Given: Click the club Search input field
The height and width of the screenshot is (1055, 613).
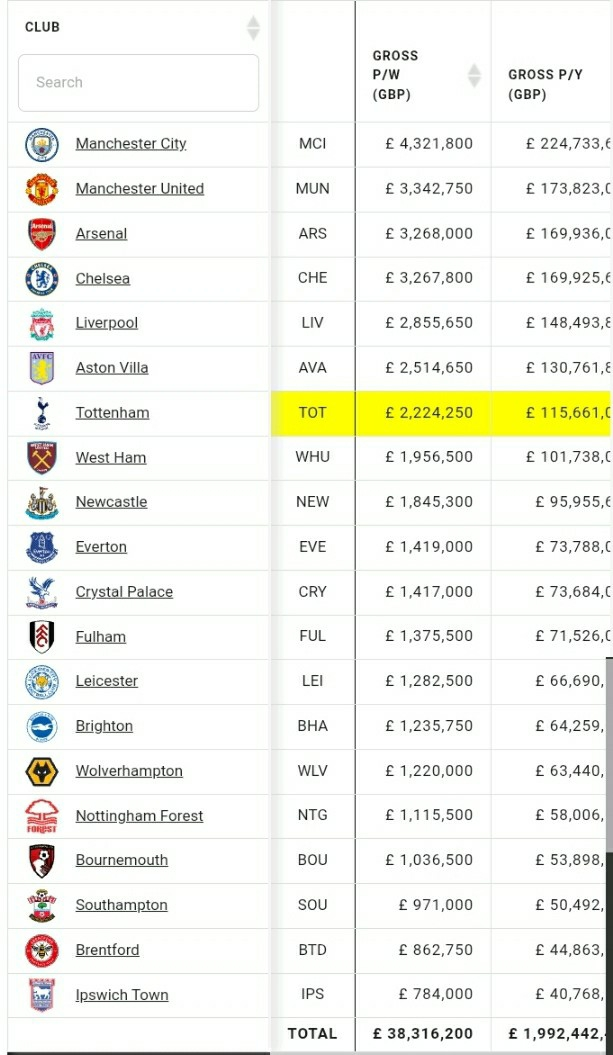Looking at the screenshot, I should tap(139, 83).
